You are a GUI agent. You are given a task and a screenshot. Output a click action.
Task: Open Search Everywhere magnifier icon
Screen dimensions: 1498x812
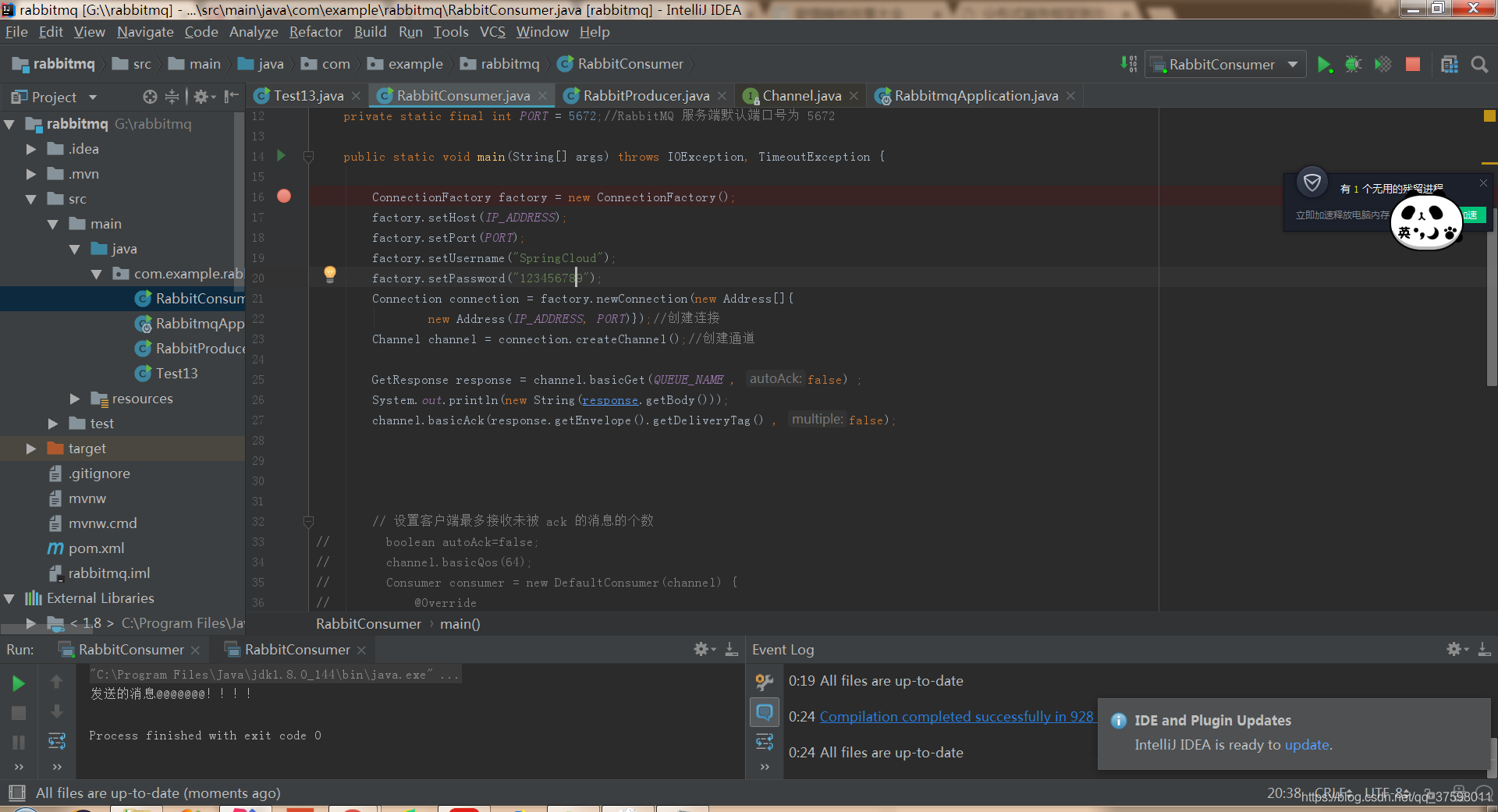point(1479,65)
